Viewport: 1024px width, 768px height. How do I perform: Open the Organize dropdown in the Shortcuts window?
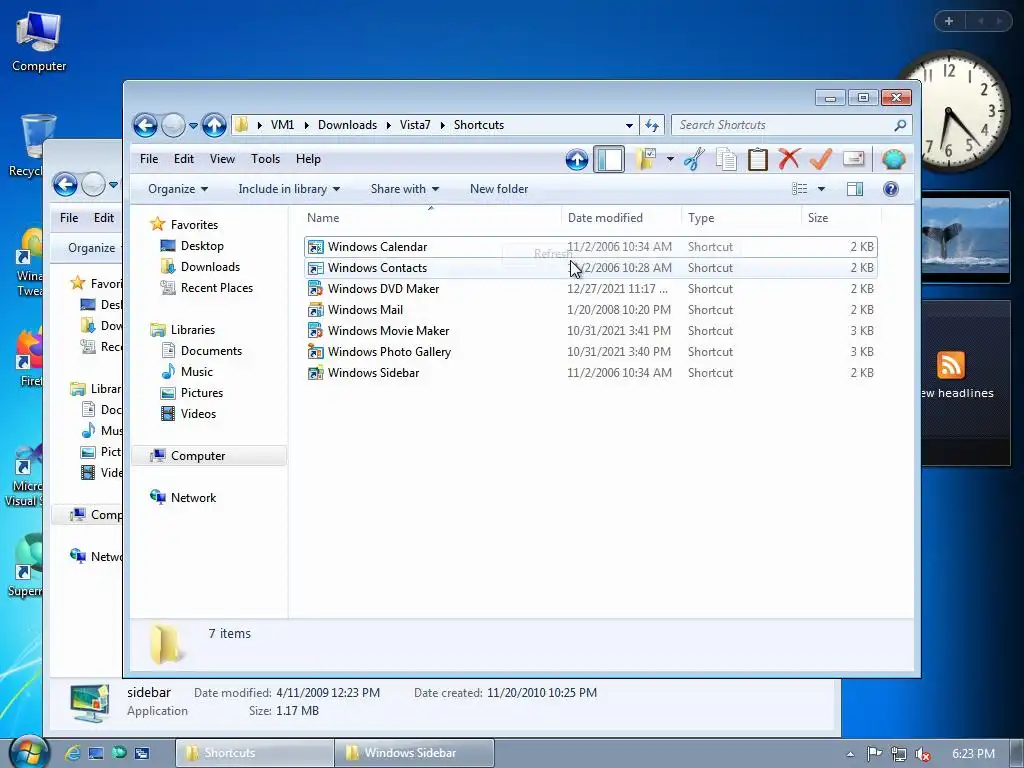click(178, 189)
